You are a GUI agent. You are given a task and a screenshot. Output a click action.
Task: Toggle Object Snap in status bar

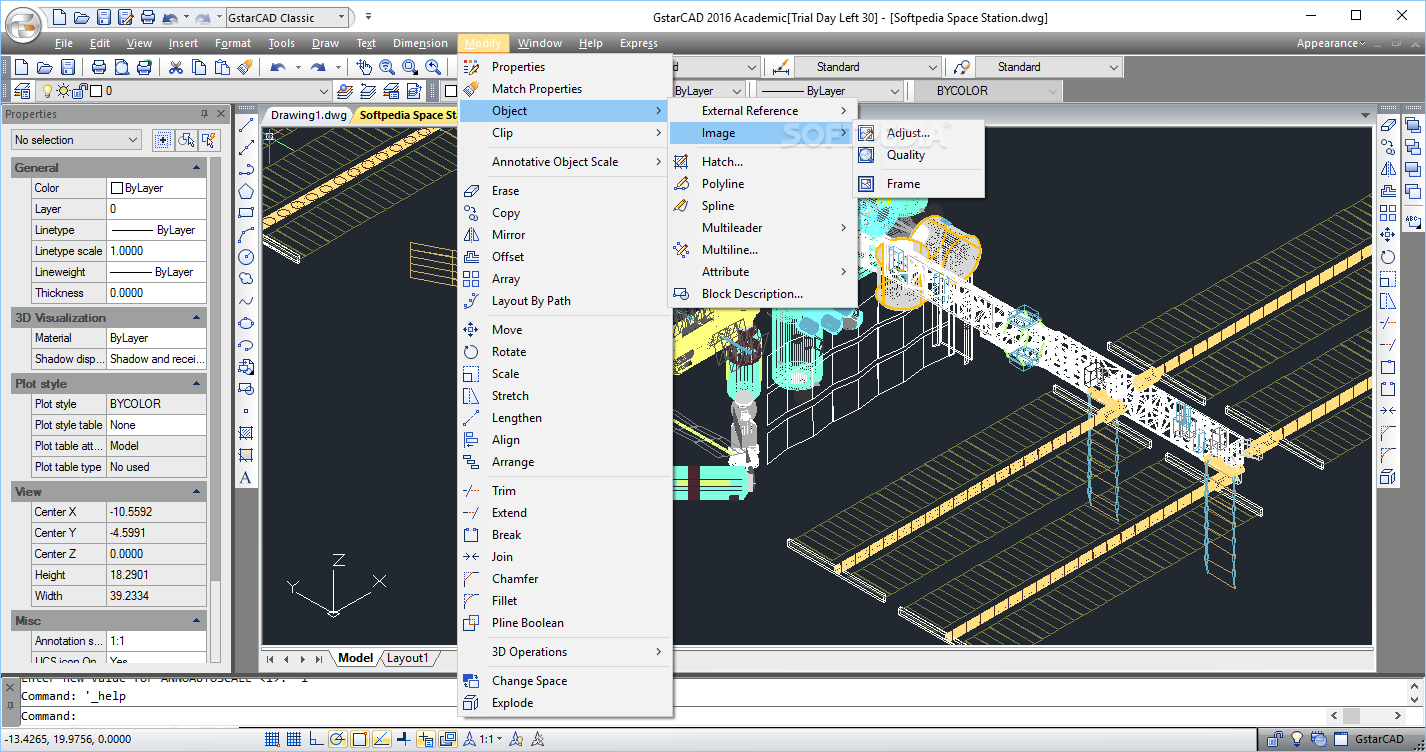(360, 740)
